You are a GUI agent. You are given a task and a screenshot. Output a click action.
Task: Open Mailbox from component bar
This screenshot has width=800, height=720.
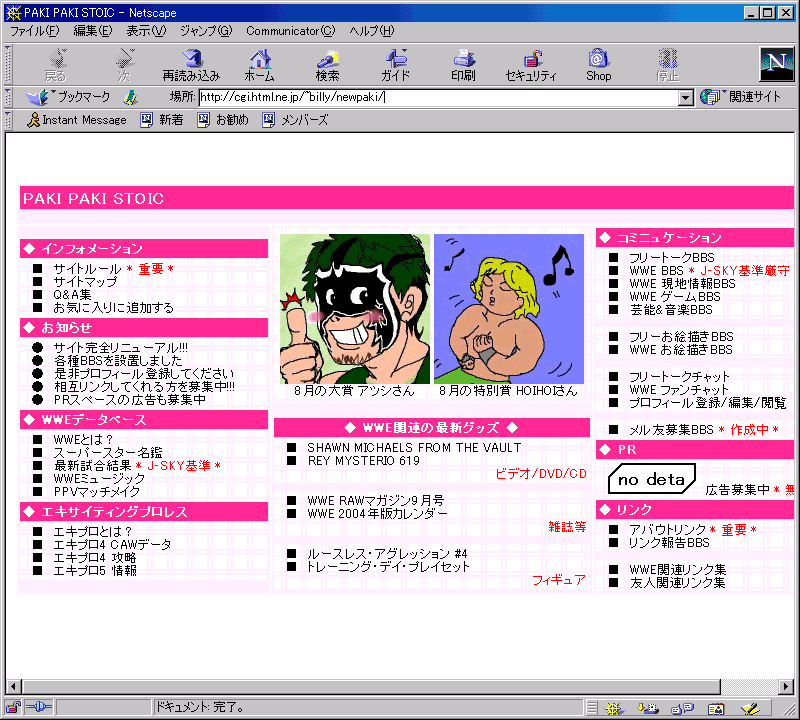click(648, 708)
